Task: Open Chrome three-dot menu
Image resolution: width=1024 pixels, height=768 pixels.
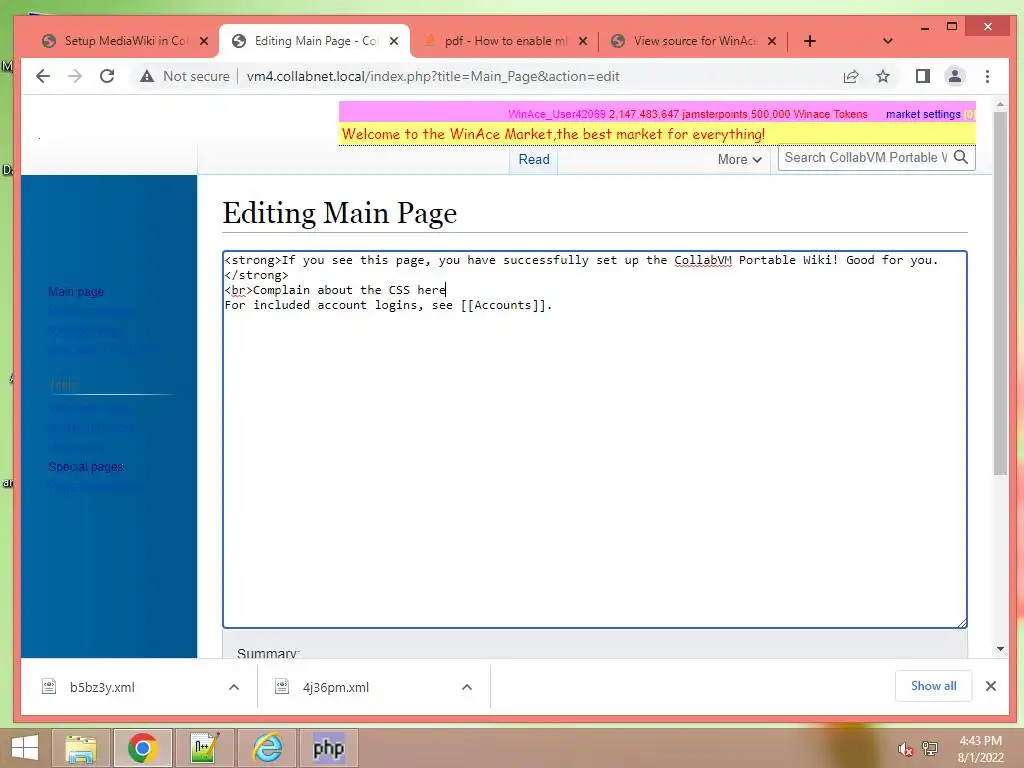Action: coord(987,76)
